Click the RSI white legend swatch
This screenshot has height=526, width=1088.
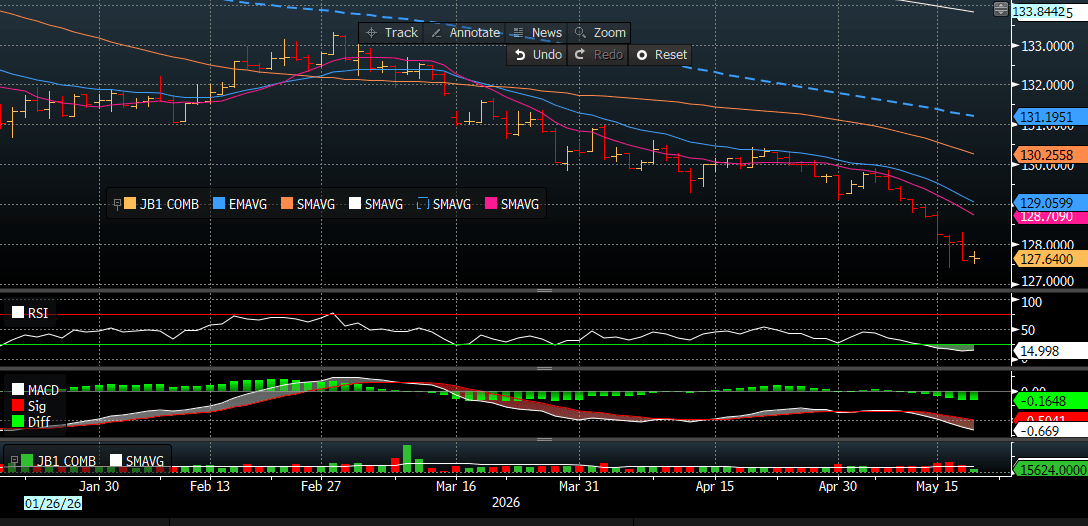18,313
